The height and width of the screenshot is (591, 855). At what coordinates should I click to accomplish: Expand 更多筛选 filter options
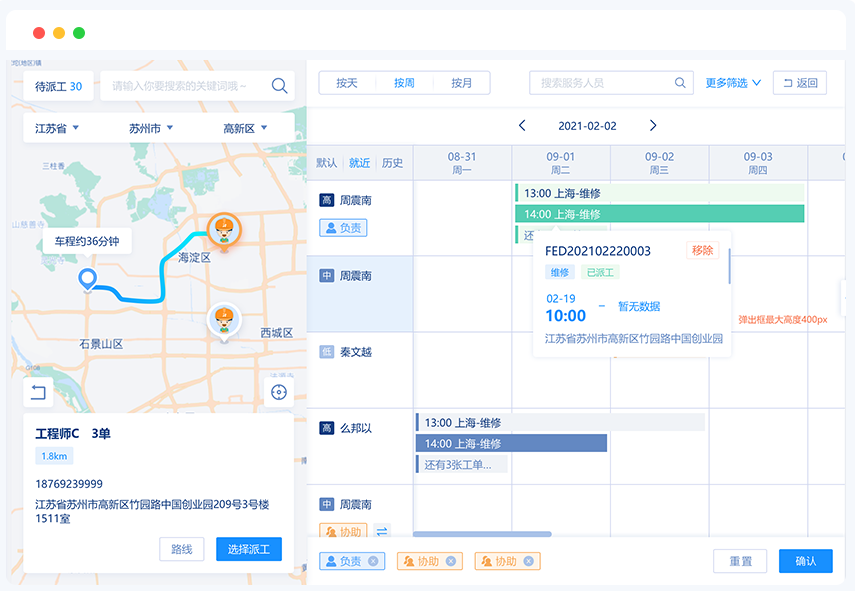[x=733, y=83]
